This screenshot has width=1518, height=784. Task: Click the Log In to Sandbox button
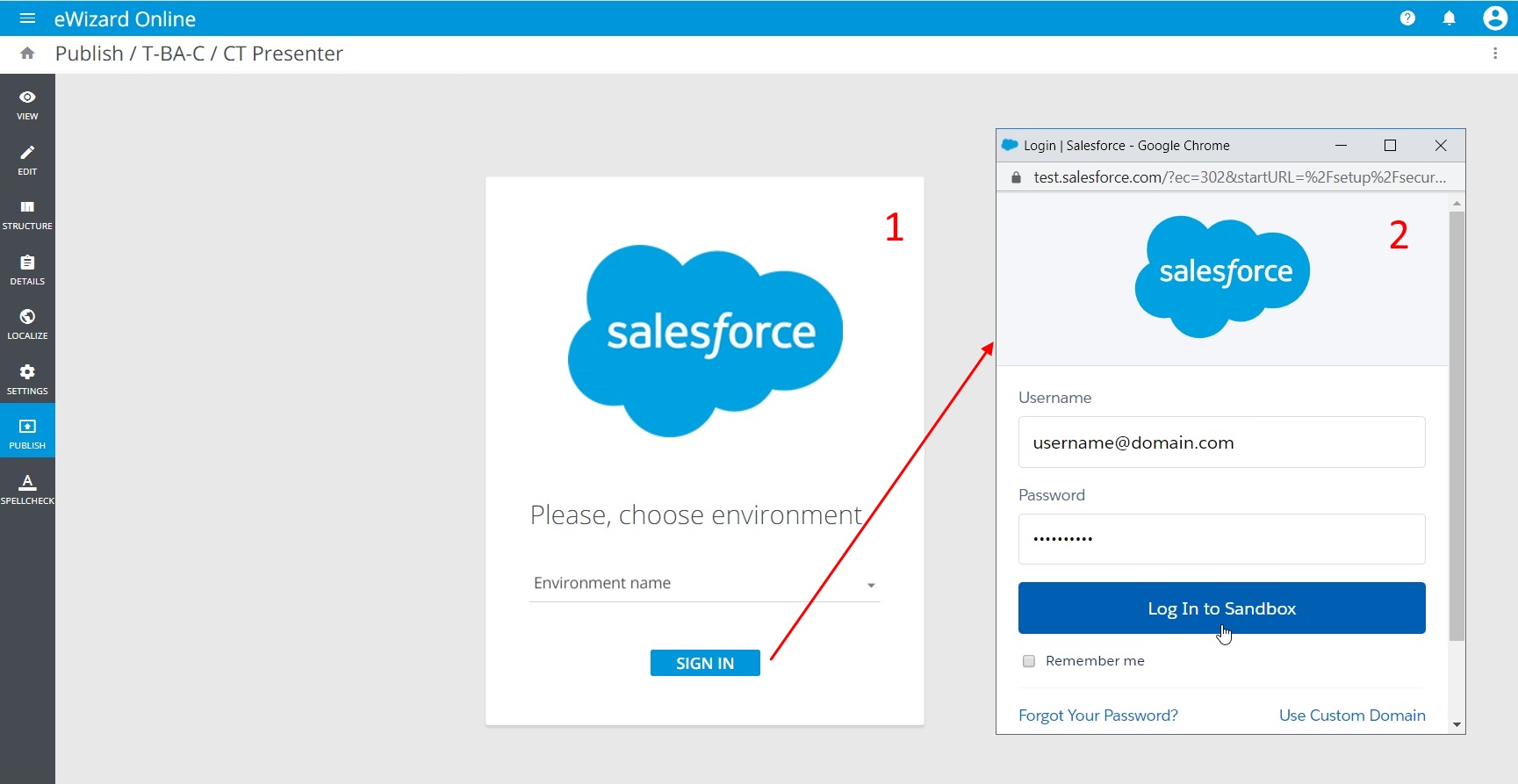pos(1221,608)
